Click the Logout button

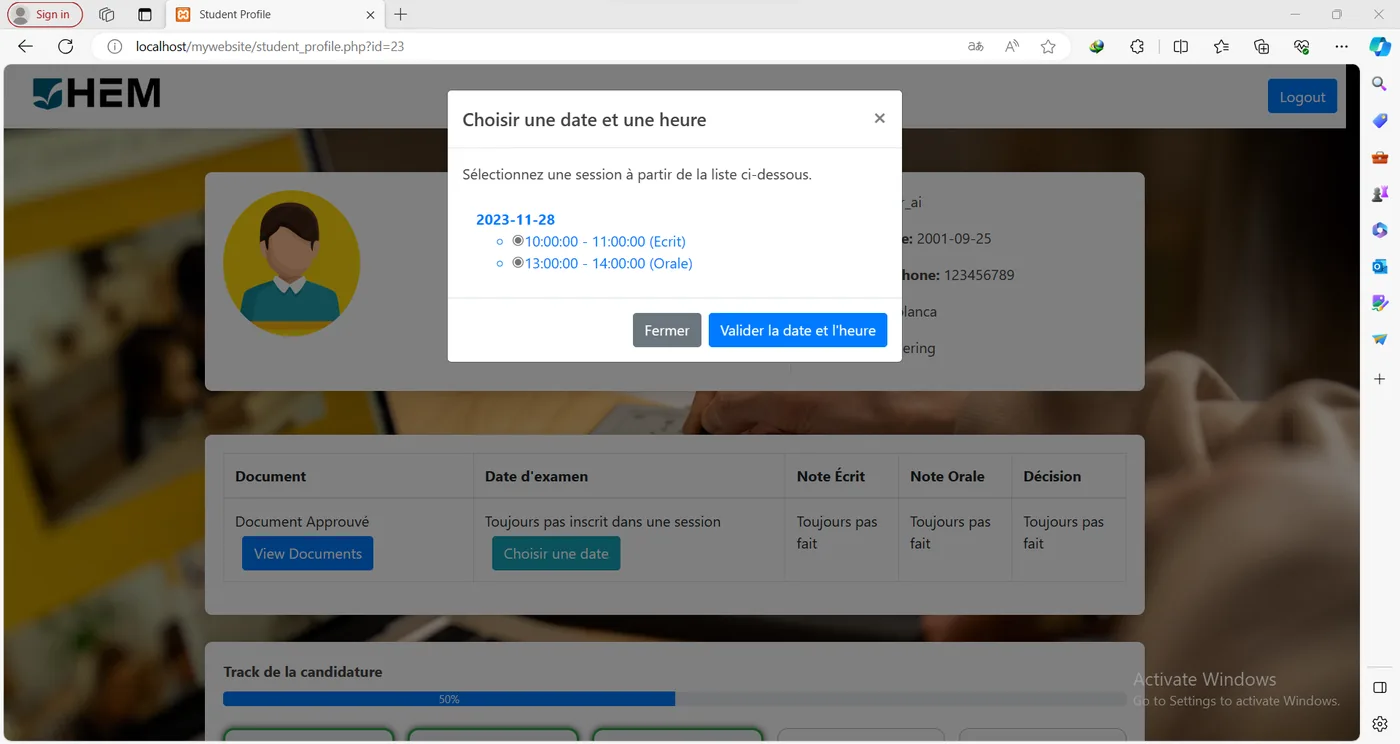pos(1302,97)
